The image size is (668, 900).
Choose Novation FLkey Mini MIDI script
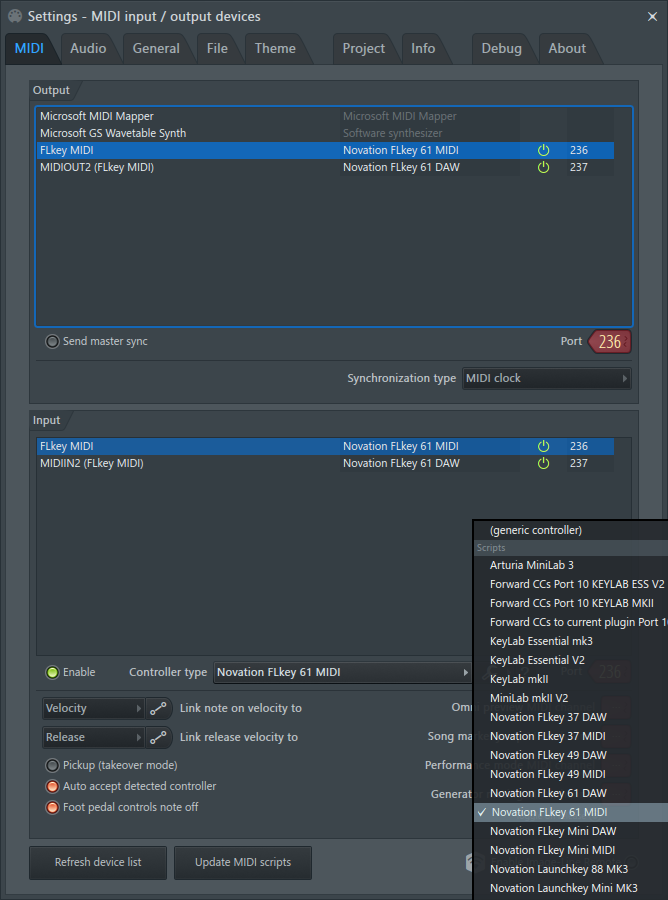572,850
